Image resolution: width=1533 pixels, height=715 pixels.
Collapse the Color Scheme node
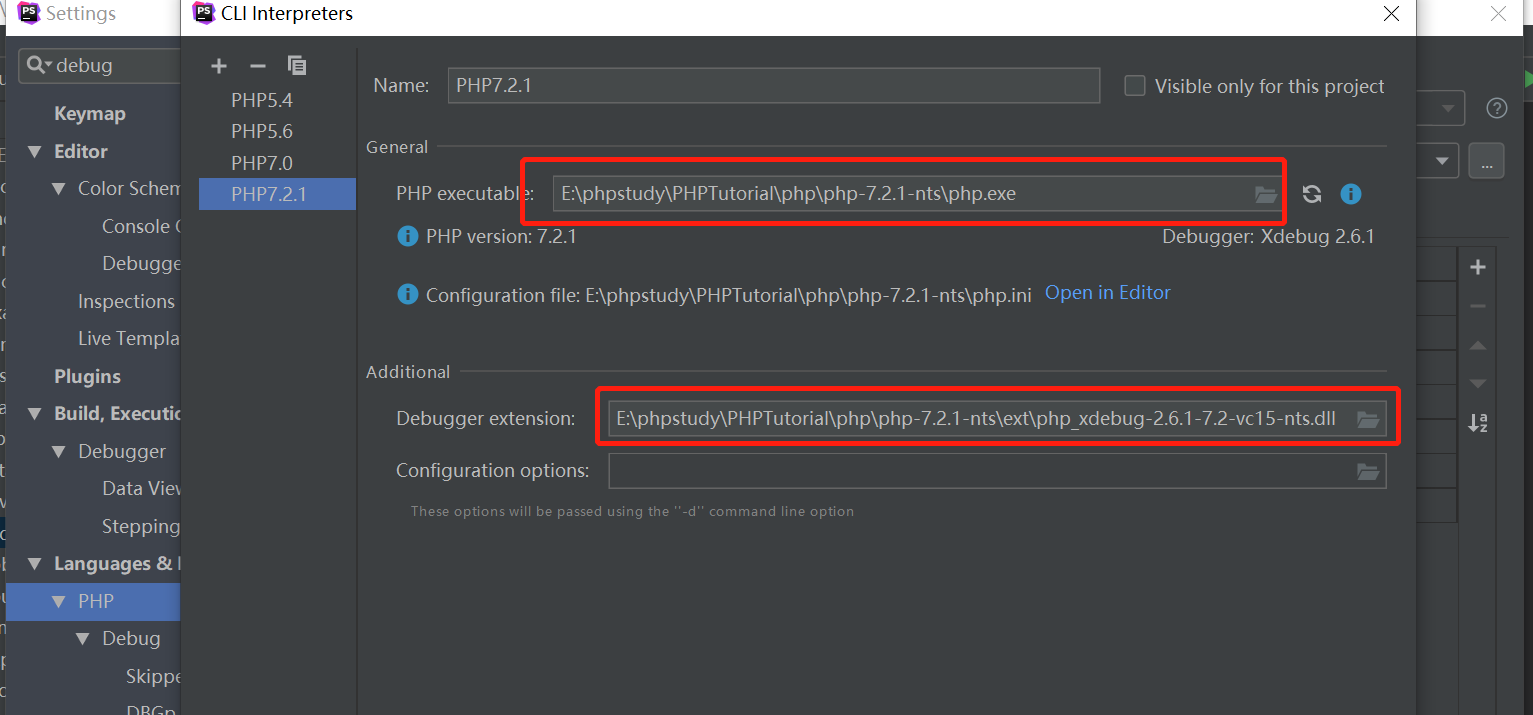click(x=59, y=189)
